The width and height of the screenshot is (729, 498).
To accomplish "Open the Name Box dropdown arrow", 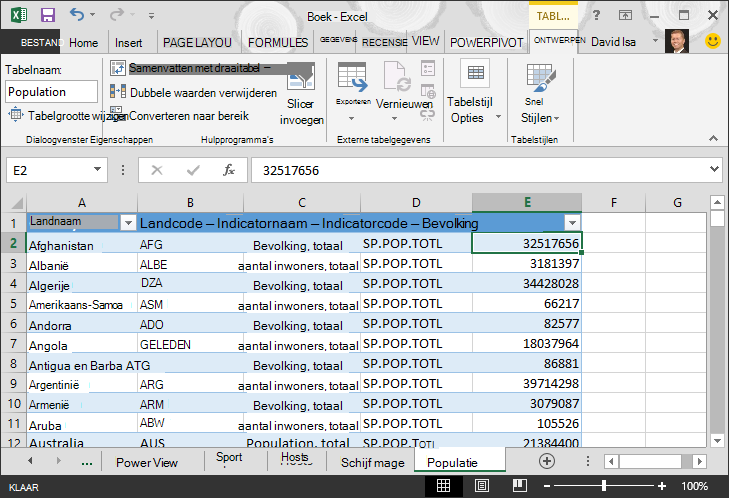I will (x=97, y=169).
